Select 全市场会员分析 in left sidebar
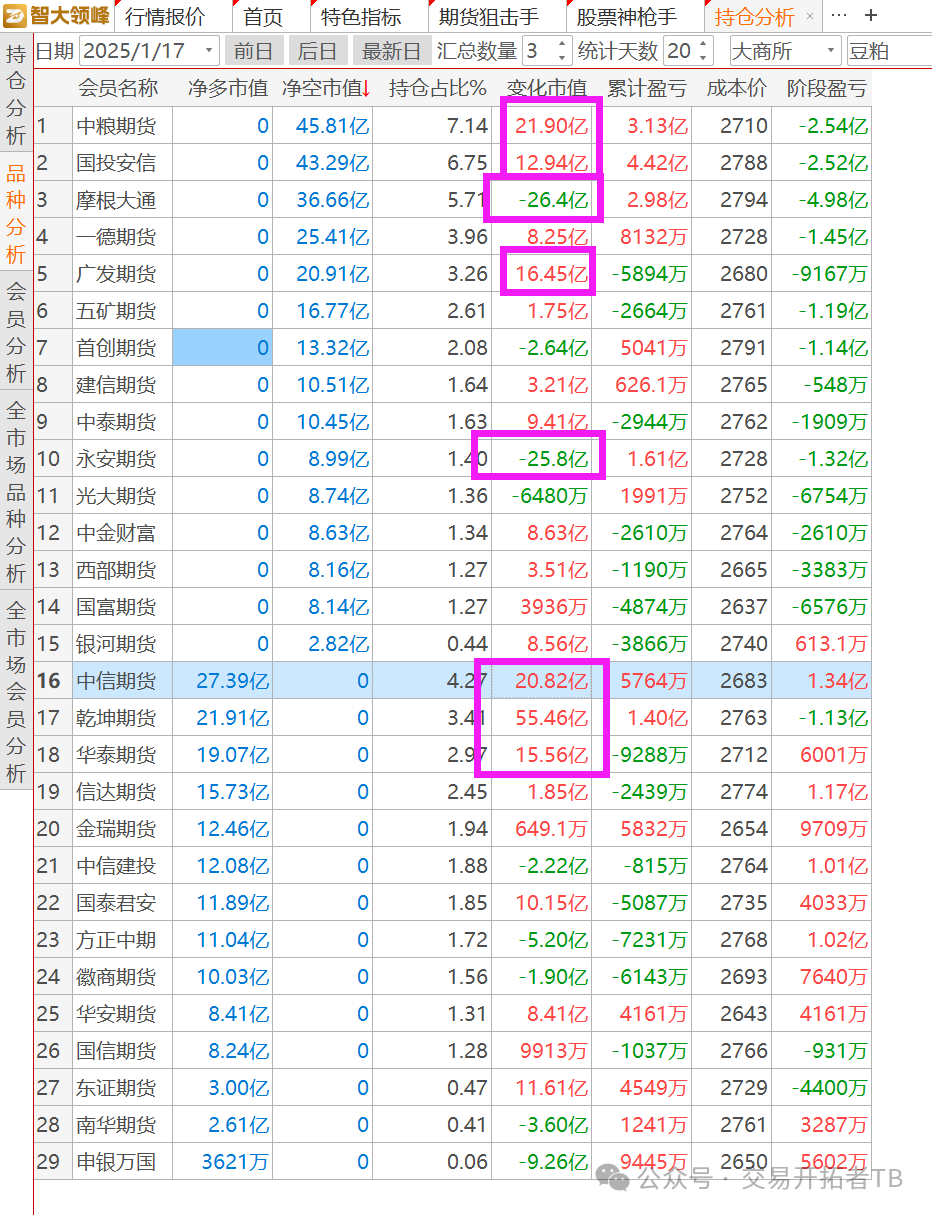Screen dimensions: 932x1215 coord(16,691)
